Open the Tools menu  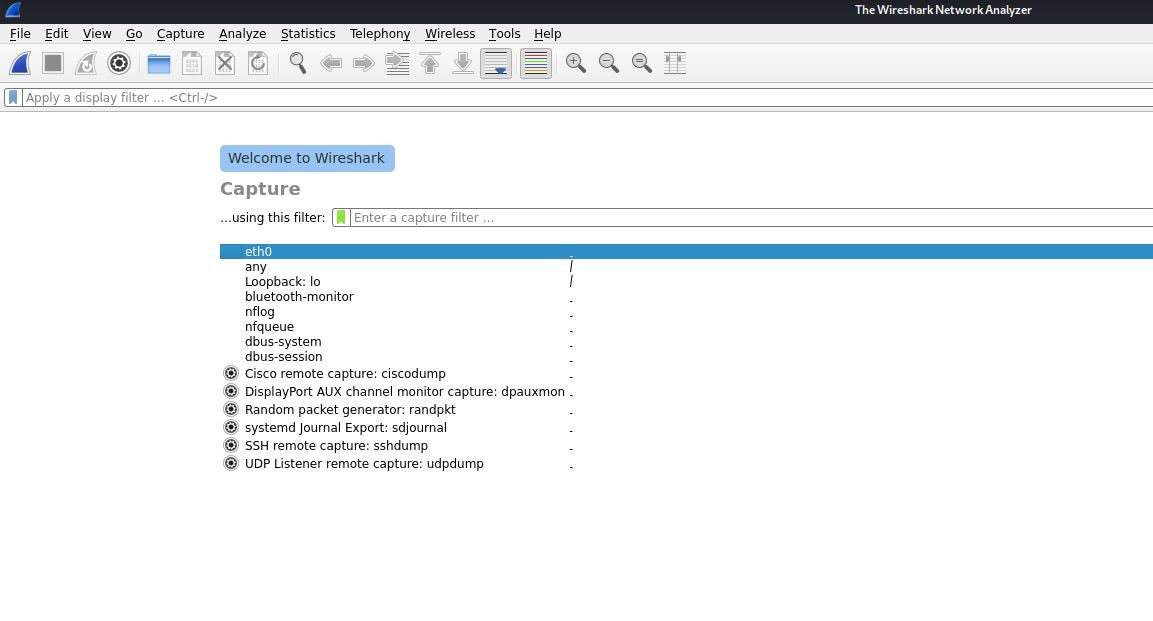(x=504, y=34)
